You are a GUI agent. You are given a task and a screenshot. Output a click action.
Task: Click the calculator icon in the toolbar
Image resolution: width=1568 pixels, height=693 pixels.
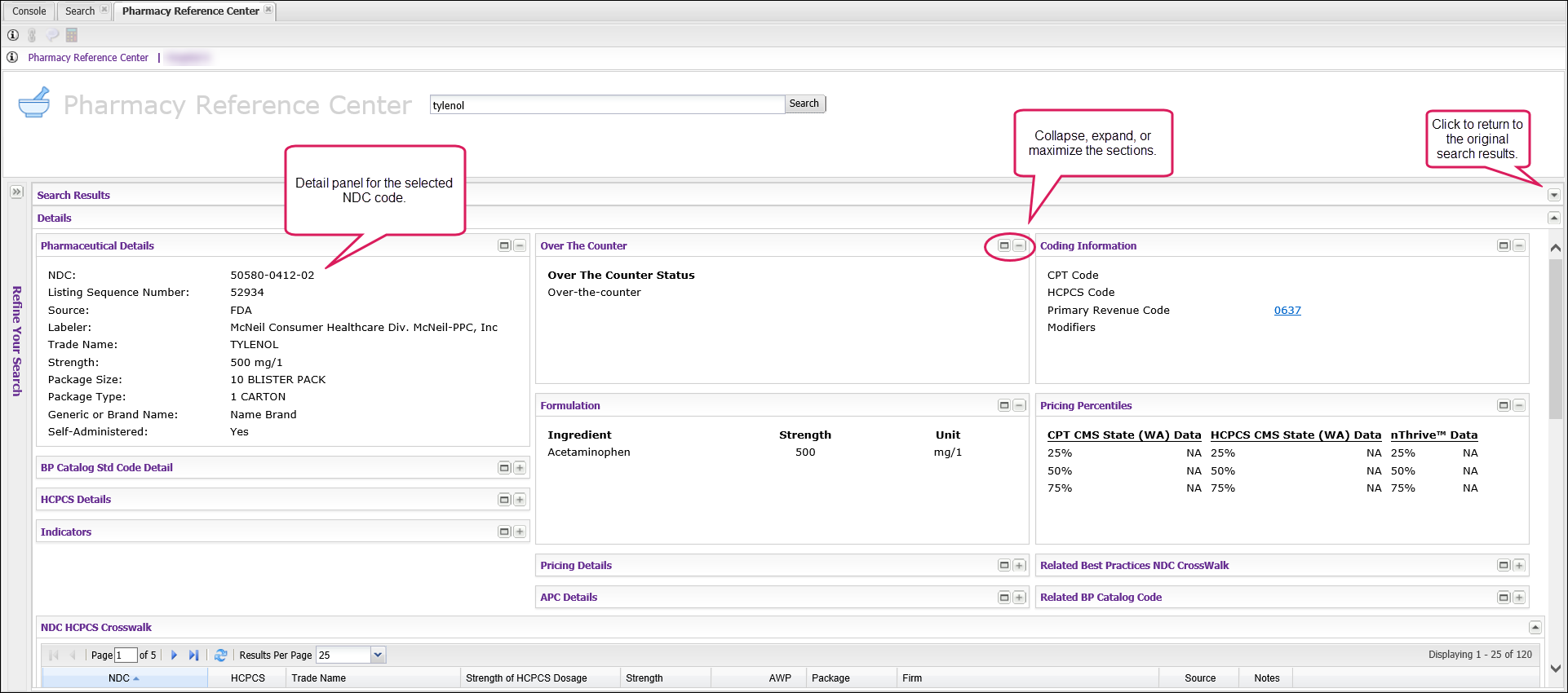point(72,35)
